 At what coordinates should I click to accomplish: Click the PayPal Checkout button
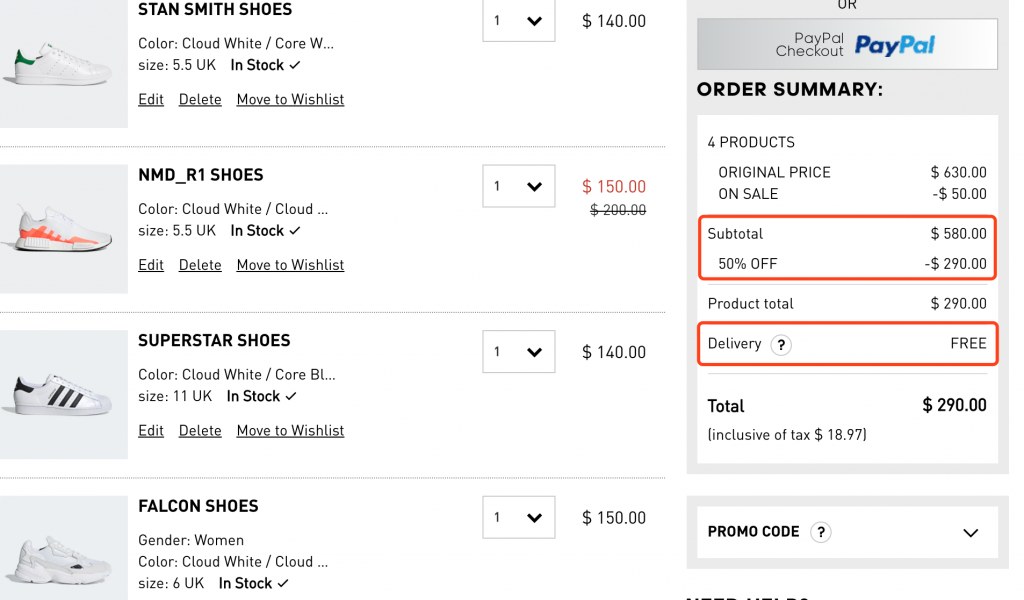tap(847, 45)
